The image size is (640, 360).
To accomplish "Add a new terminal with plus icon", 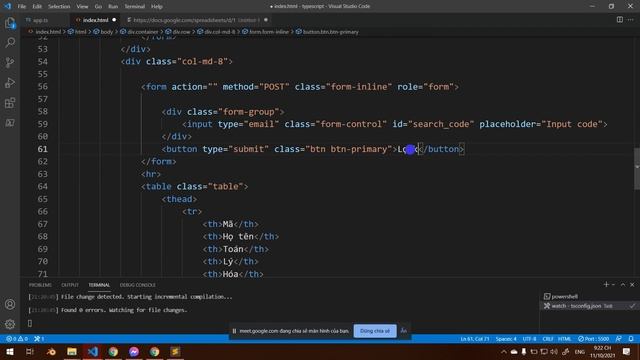I will click(606, 284).
